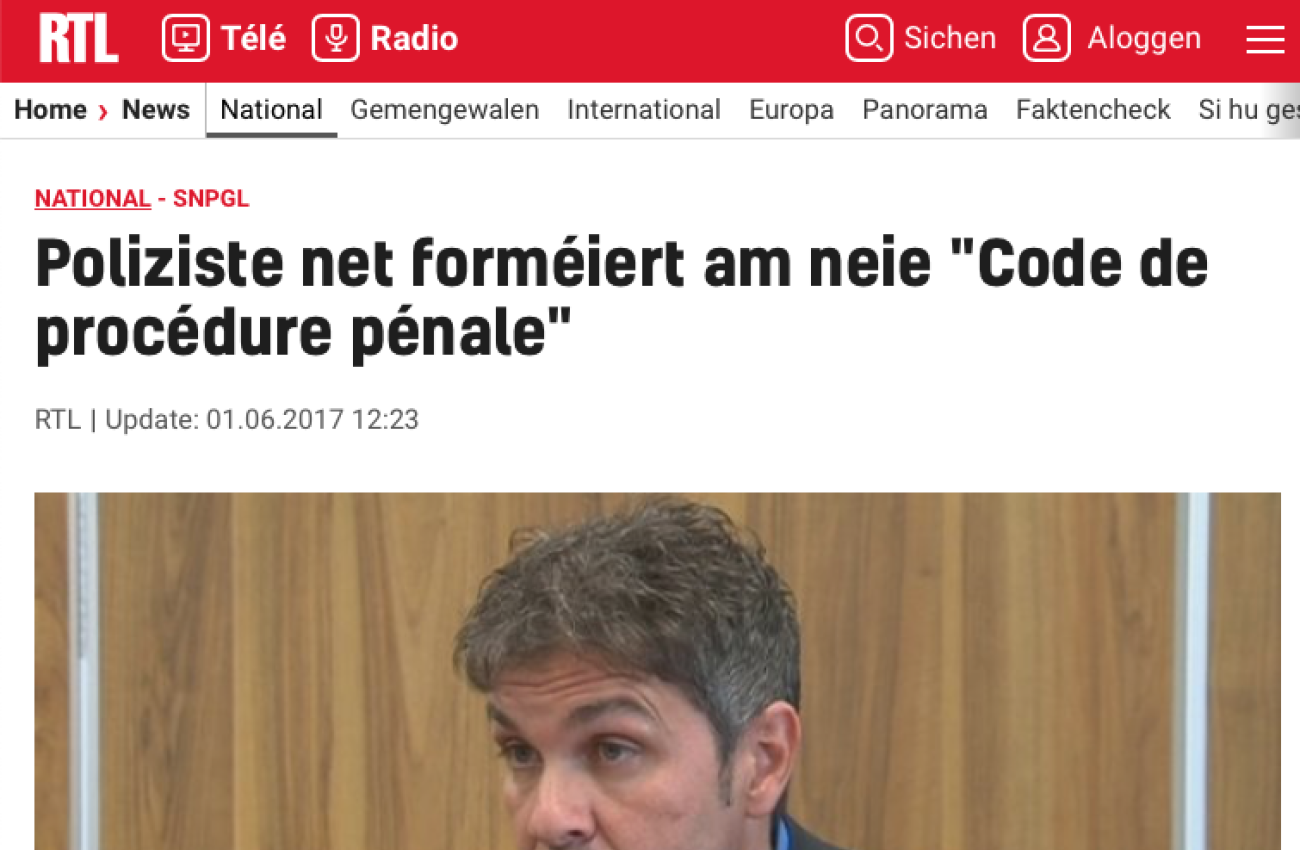Click the Aloggen login text
This screenshot has width=1300, height=850.
[1144, 39]
